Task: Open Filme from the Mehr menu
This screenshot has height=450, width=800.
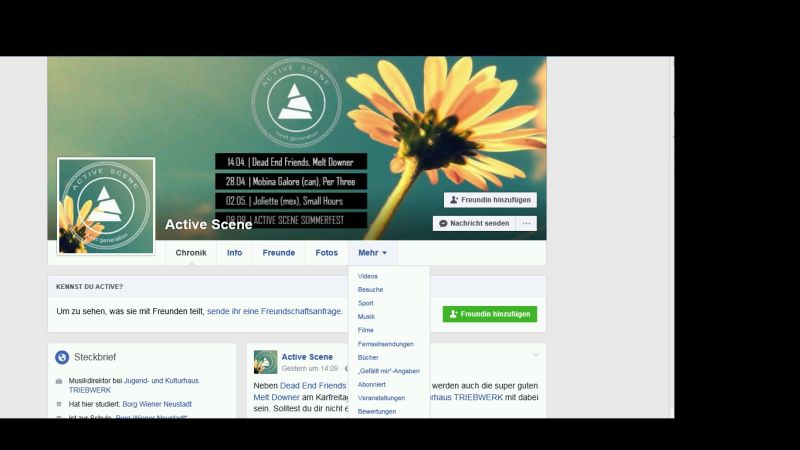Action: (366, 330)
